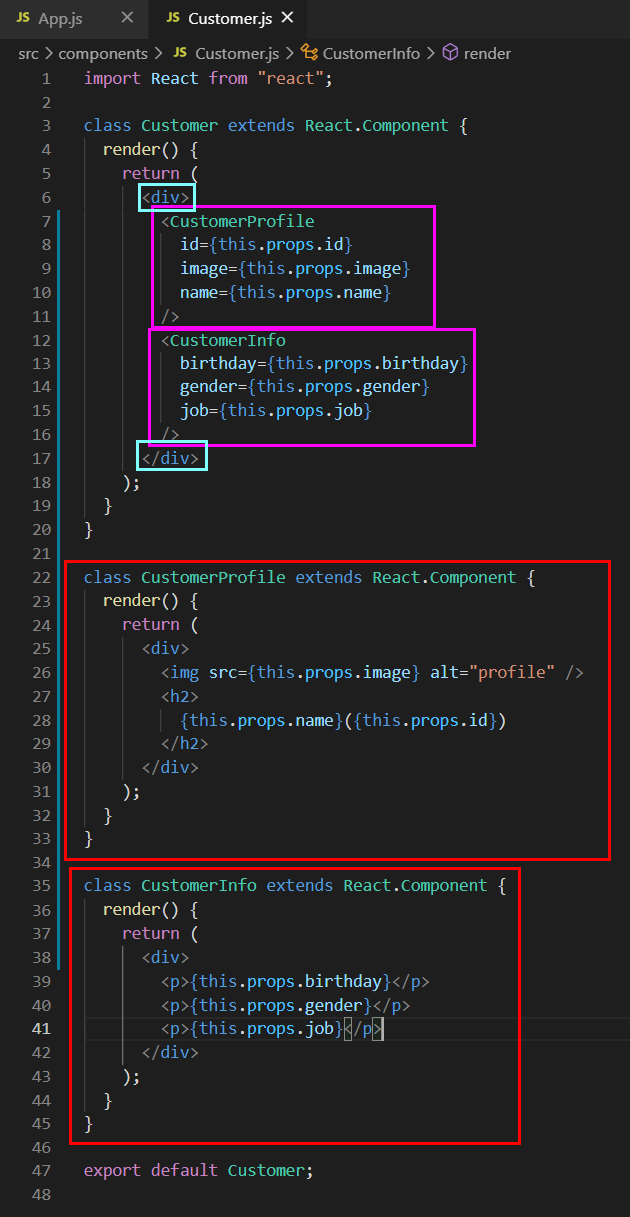Click the closing </h2> tag on line 29

point(185,744)
